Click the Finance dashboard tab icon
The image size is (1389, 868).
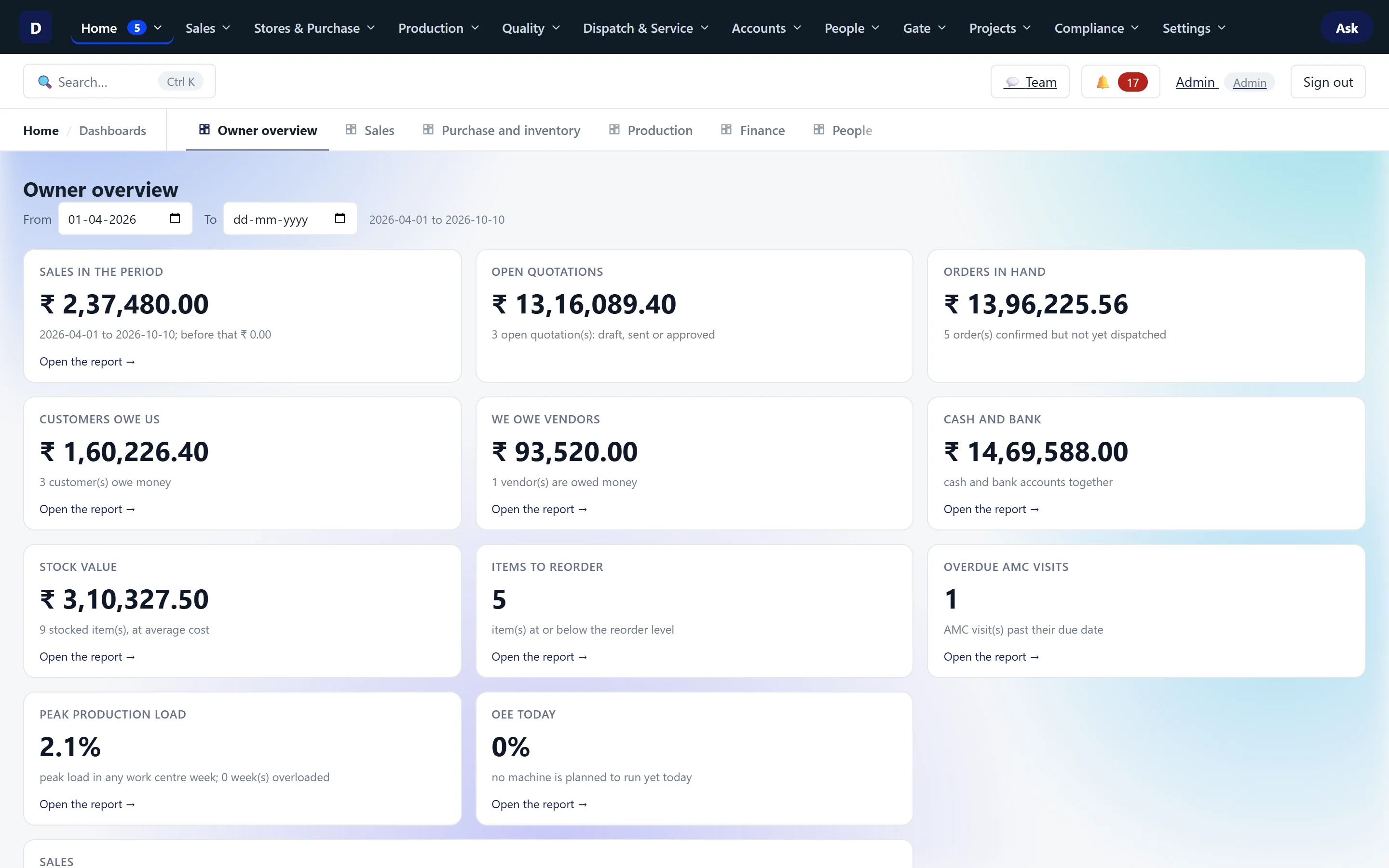(x=726, y=129)
